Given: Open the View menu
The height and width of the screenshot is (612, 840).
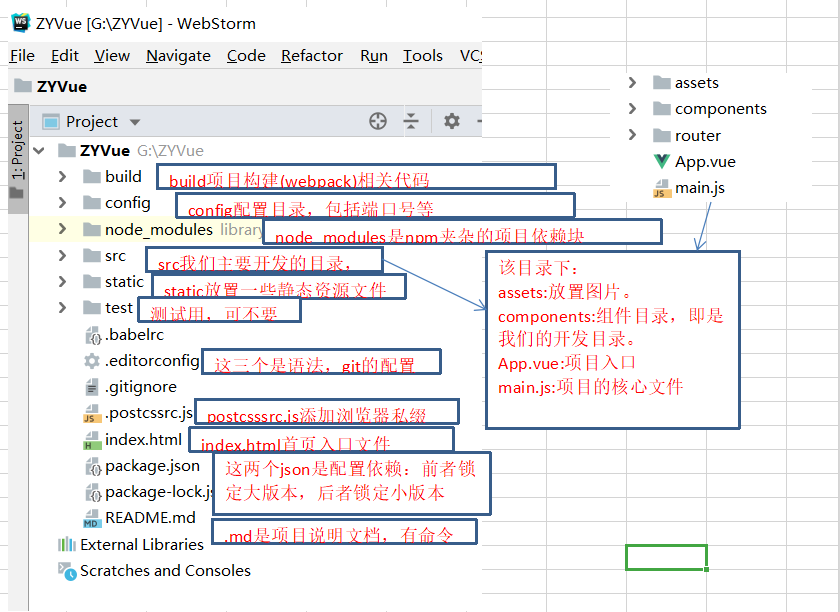Looking at the screenshot, I should coord(112,56).
